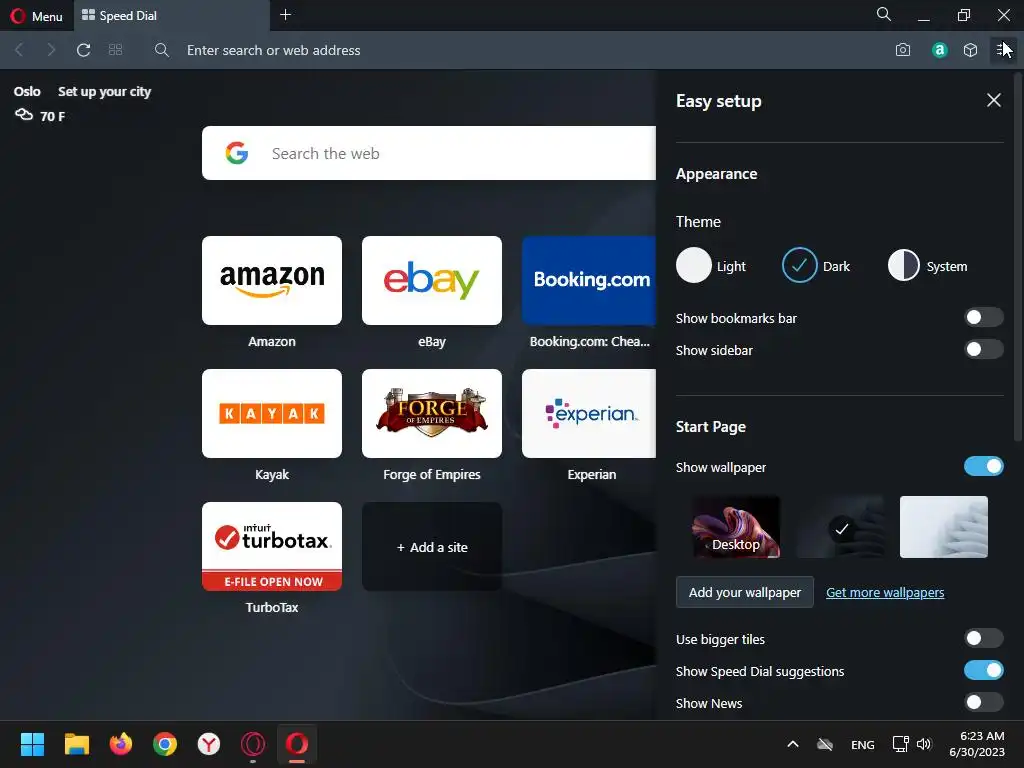Click the ENG language indicator
The width and height of the screenshot is (1024, 768).
click(863, 744)
